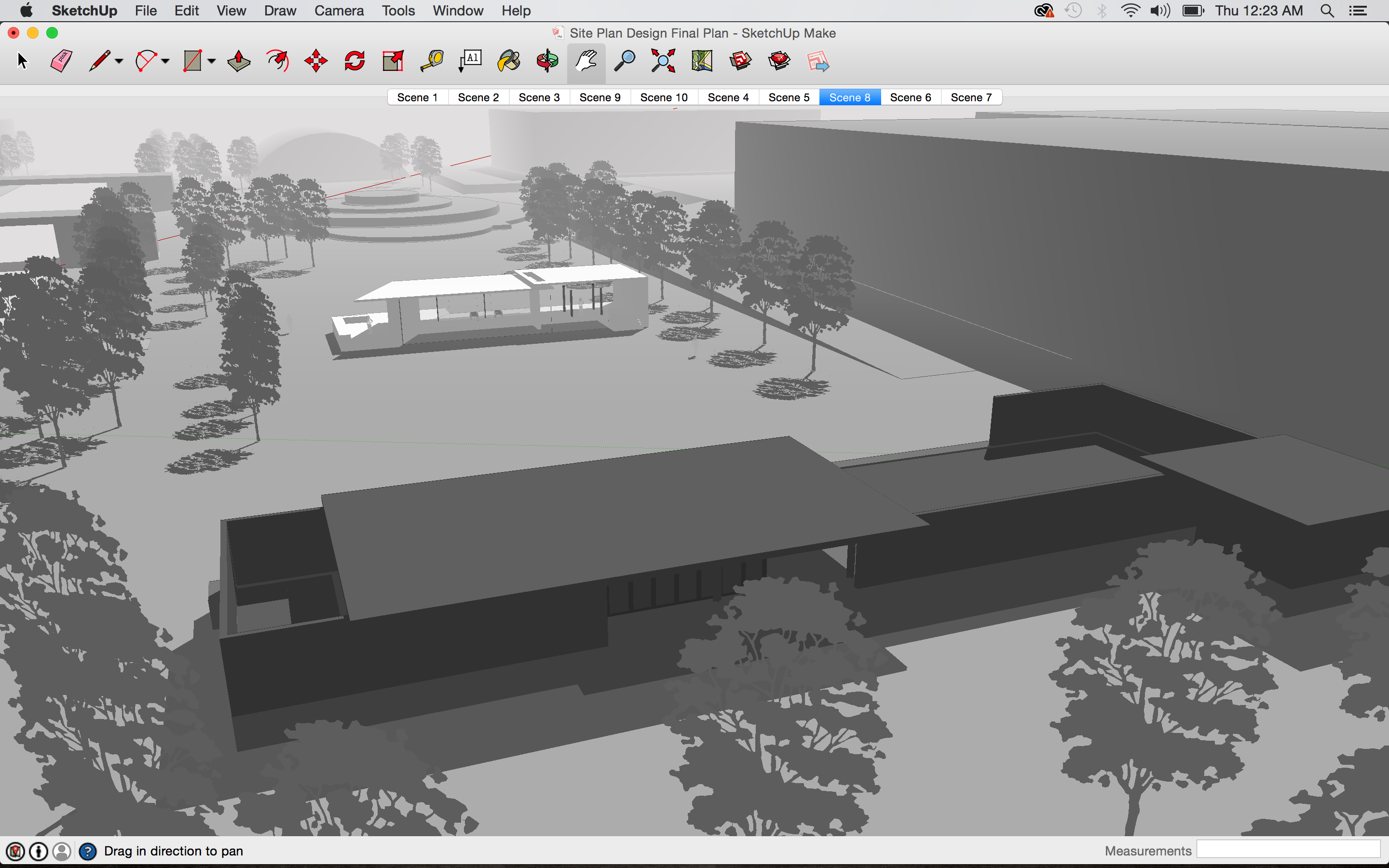
Task: Switch to Scene 3 tab
Action: click(x=539, y=97)
